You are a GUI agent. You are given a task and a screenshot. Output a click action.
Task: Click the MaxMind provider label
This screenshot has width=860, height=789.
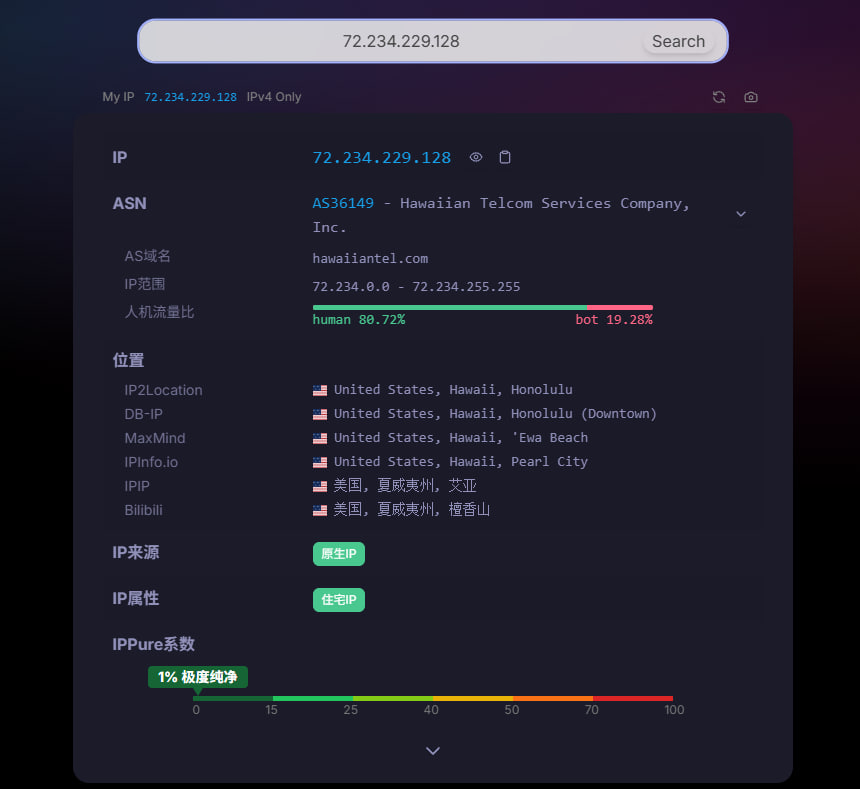point(155,439)
